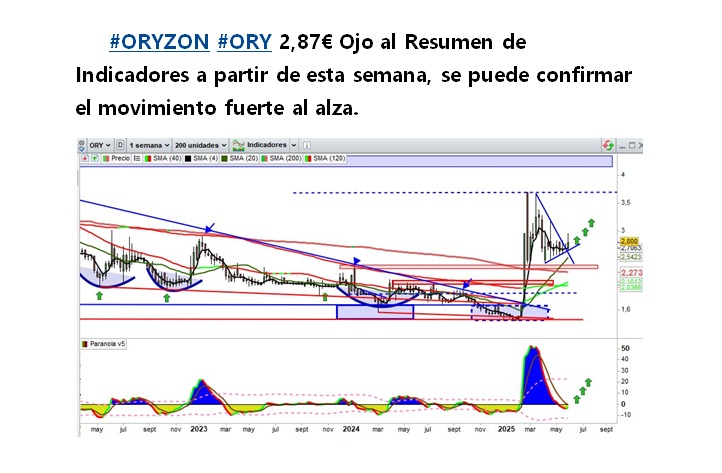Click the 2025 label on time axis
The width and height of the screenshot is (722, 473).
pyautogui.click(x=507, y=429)
